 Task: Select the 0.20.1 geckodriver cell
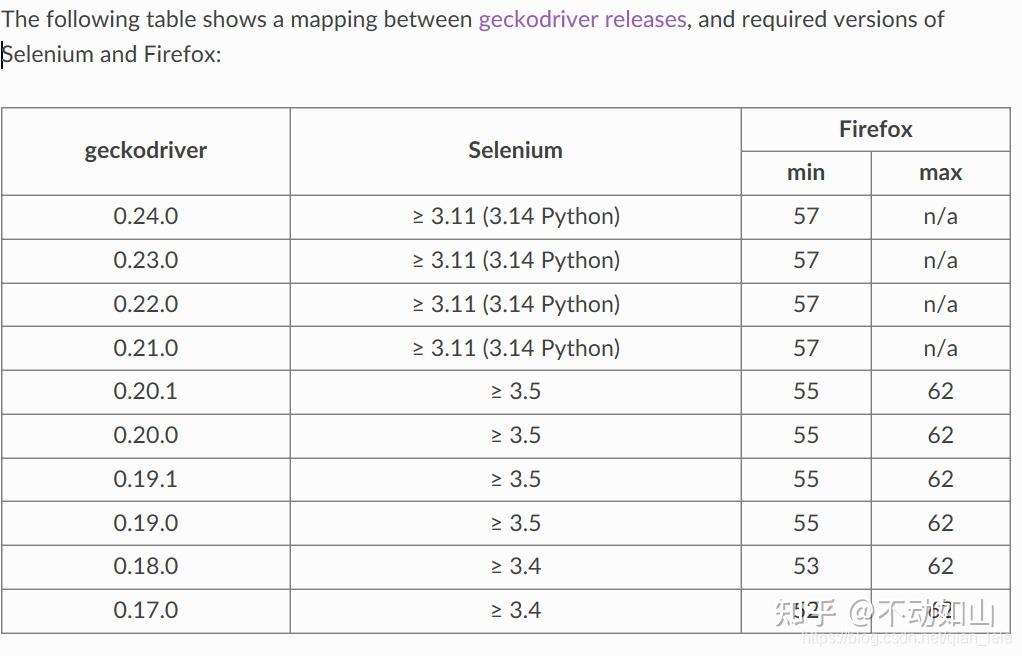[x=146, y=391]
